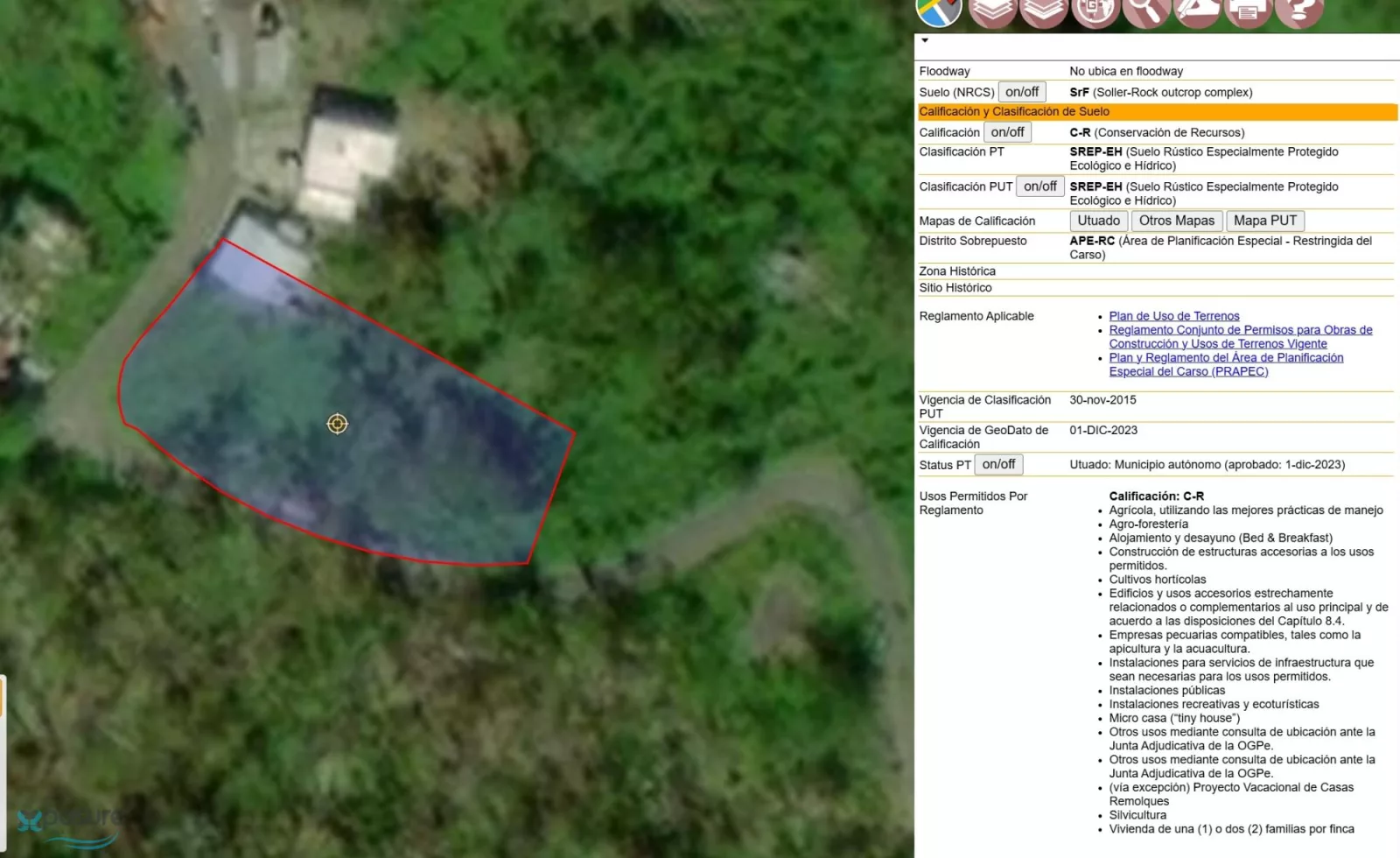Select the 30-nov-2015 vigencia date
The image size is (1400, 858).
pos(1102,400)
